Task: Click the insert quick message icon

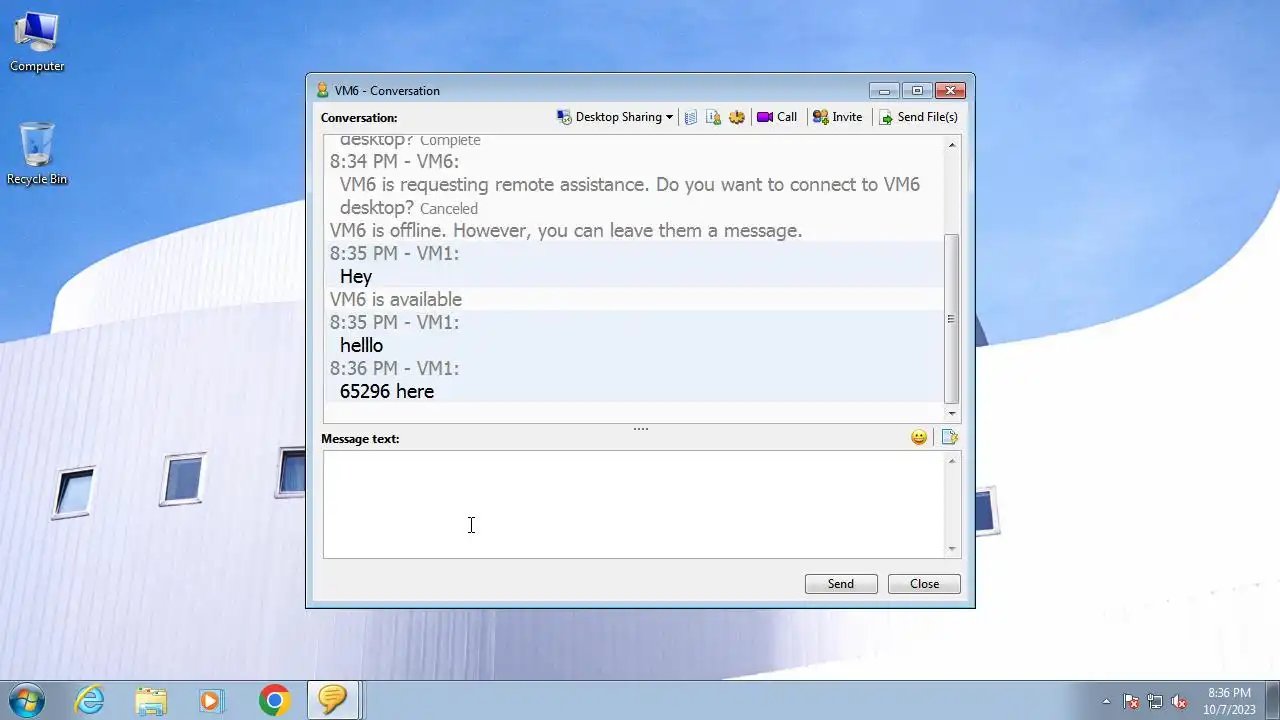Action: point(949,437)
